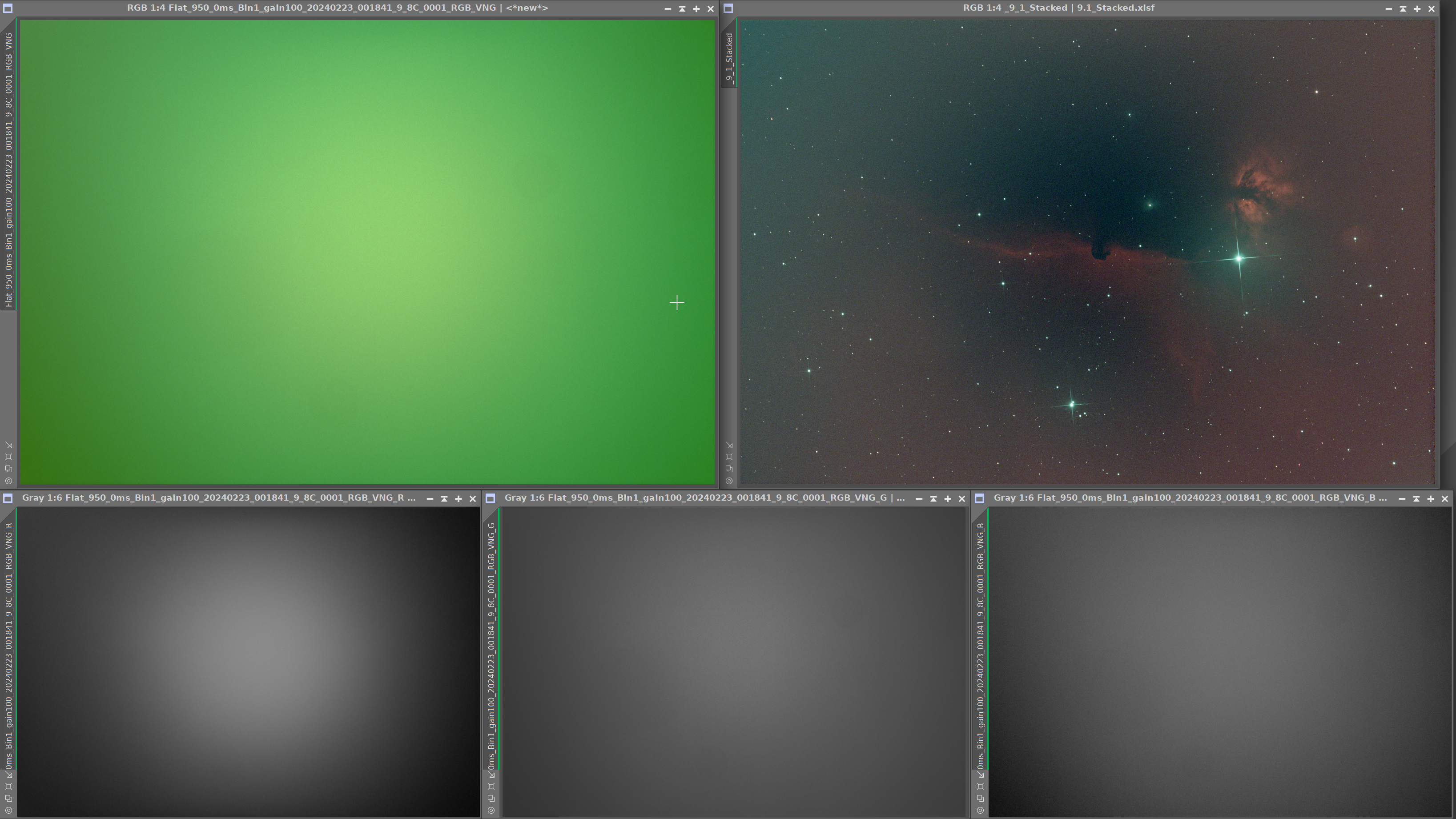Click concentric-circle icon in Flat RGB_VNG window
The height and width of the screenshot is (819, 1456).
pos(8,481)
